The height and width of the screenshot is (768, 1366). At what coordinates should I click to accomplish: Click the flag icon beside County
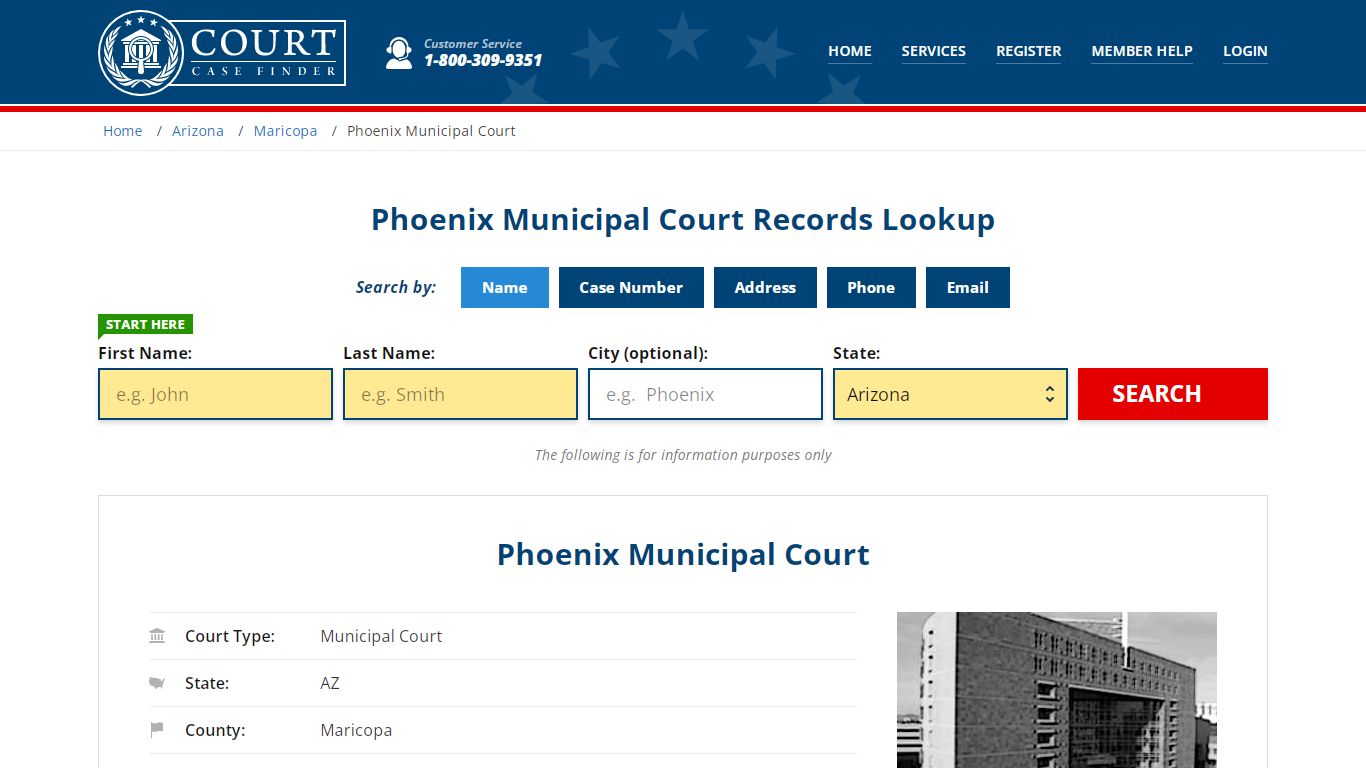157,730
